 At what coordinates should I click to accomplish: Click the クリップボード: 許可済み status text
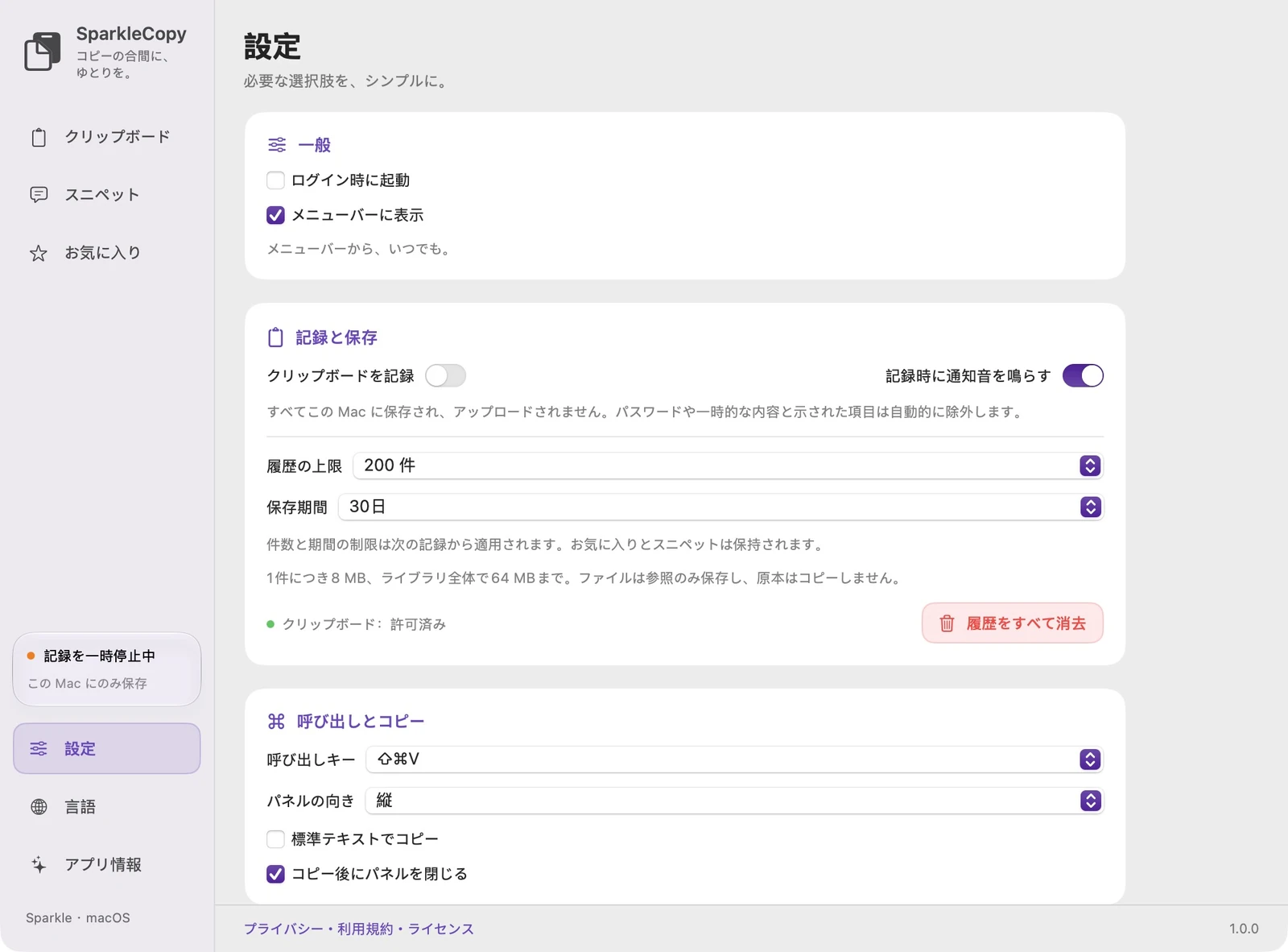pyautogui.click(x=364, y=624)
